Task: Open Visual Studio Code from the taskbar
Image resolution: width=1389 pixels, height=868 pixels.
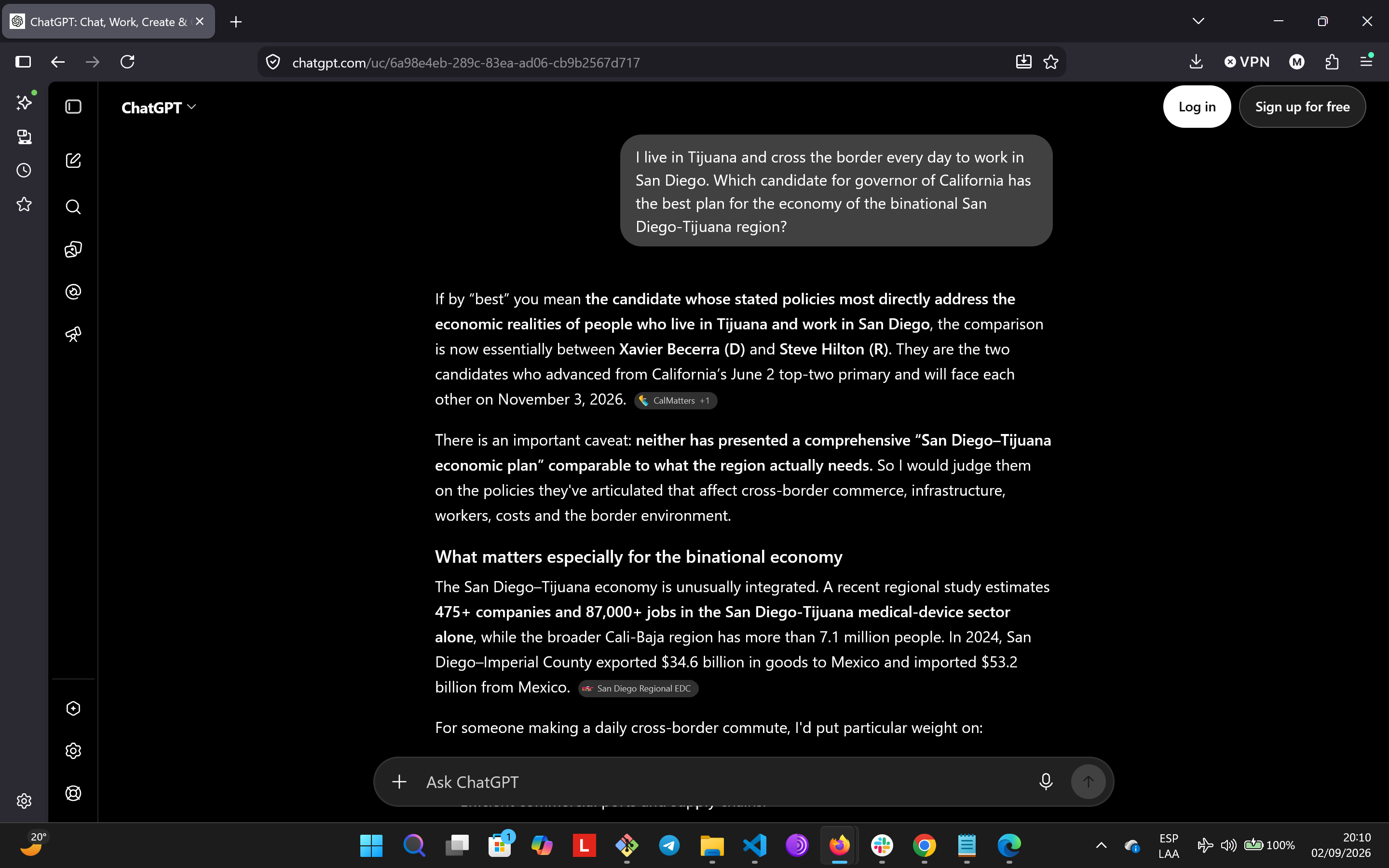Action: [755, 846]
